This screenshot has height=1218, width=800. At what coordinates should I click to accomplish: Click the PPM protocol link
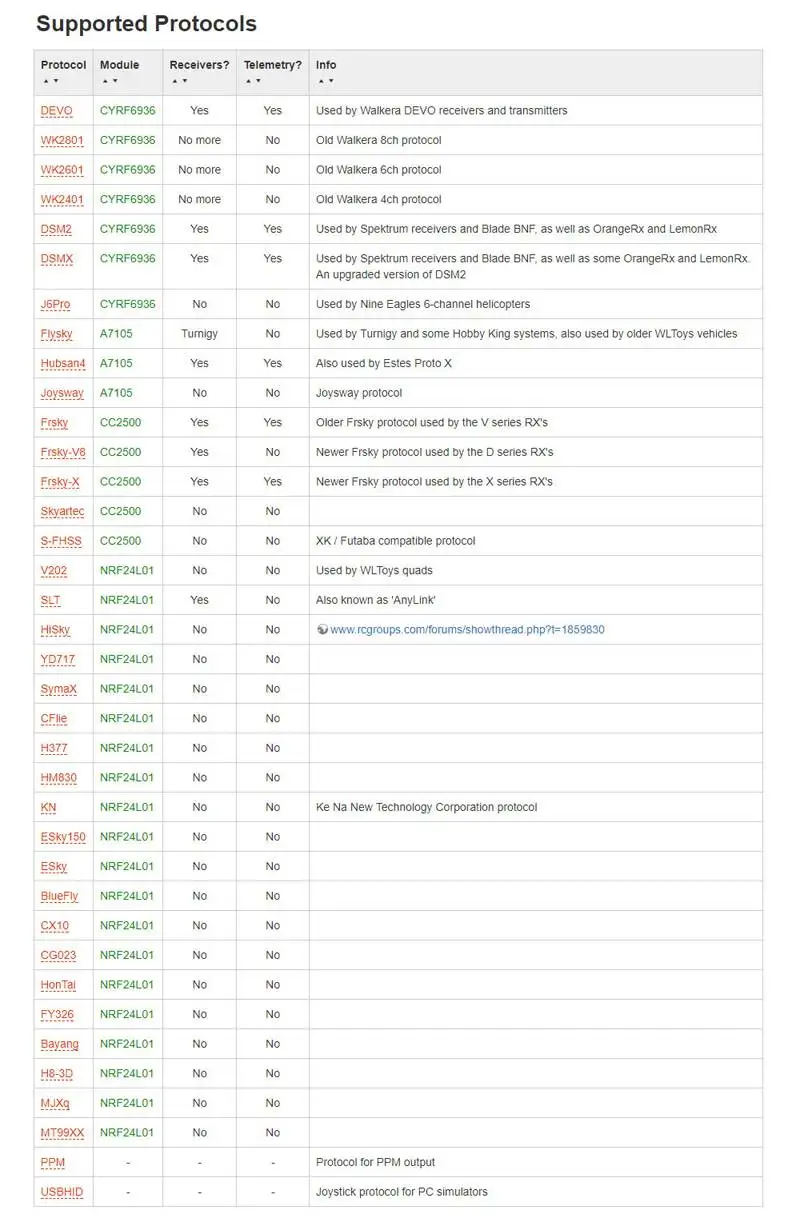pos(53,1163)
